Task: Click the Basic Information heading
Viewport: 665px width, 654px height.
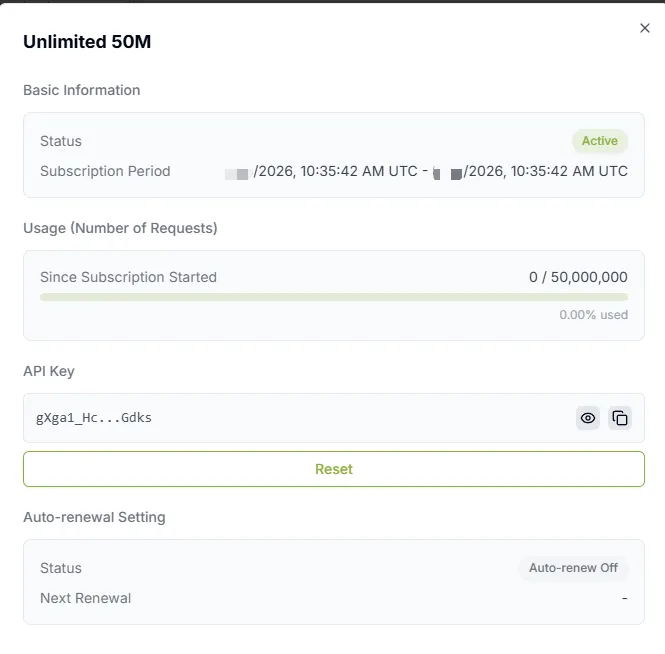Action: 81,90
